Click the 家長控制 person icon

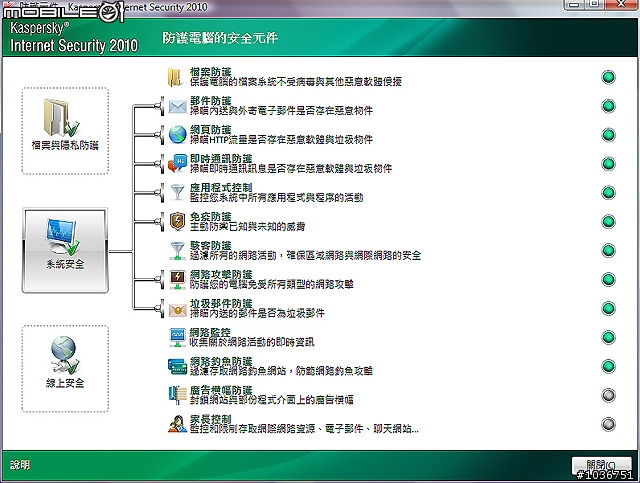pyautogui.click(x=177, y=424)
